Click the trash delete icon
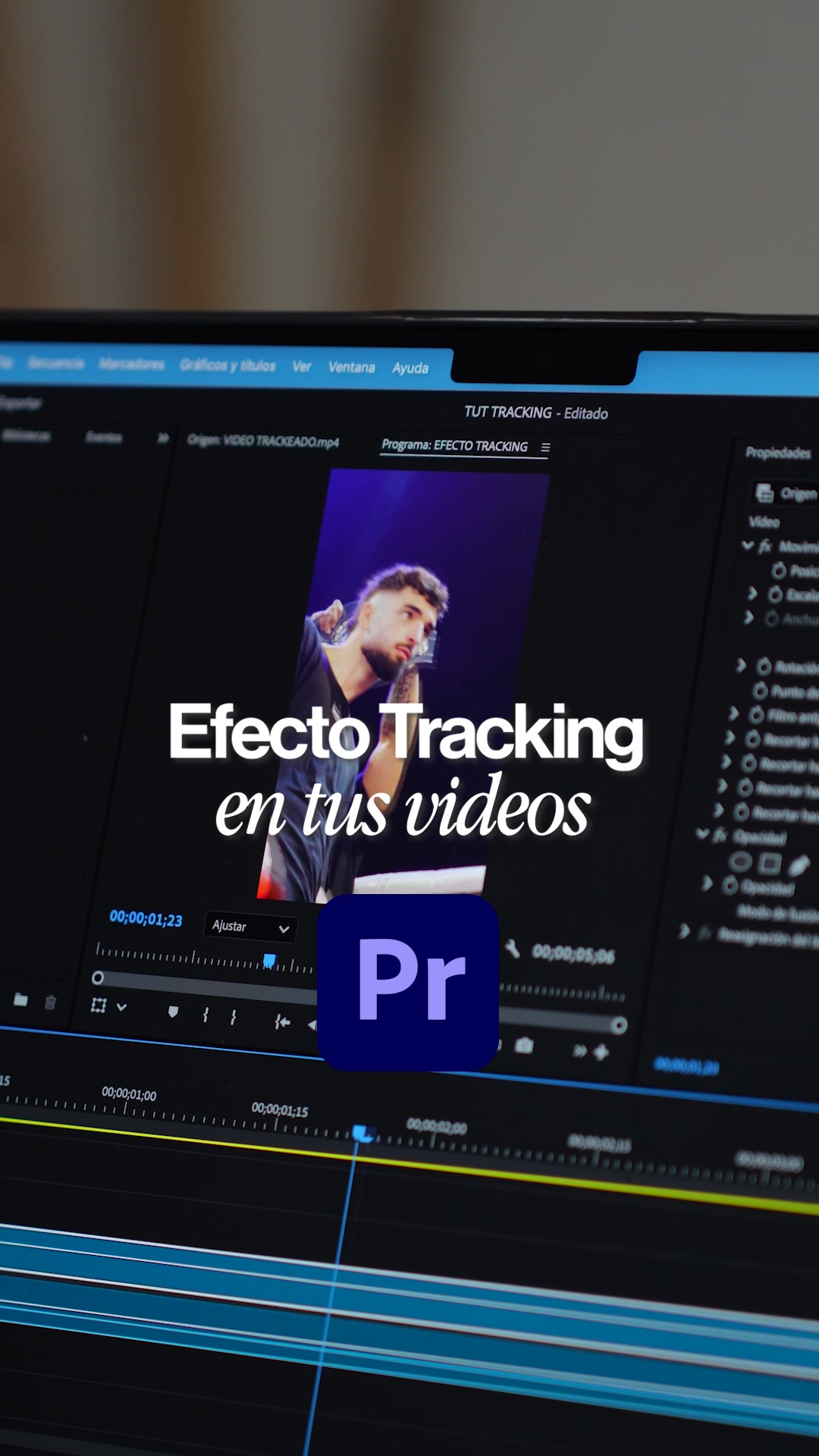The width and height of the screenshot is (819, 1456). (51, 1003)
